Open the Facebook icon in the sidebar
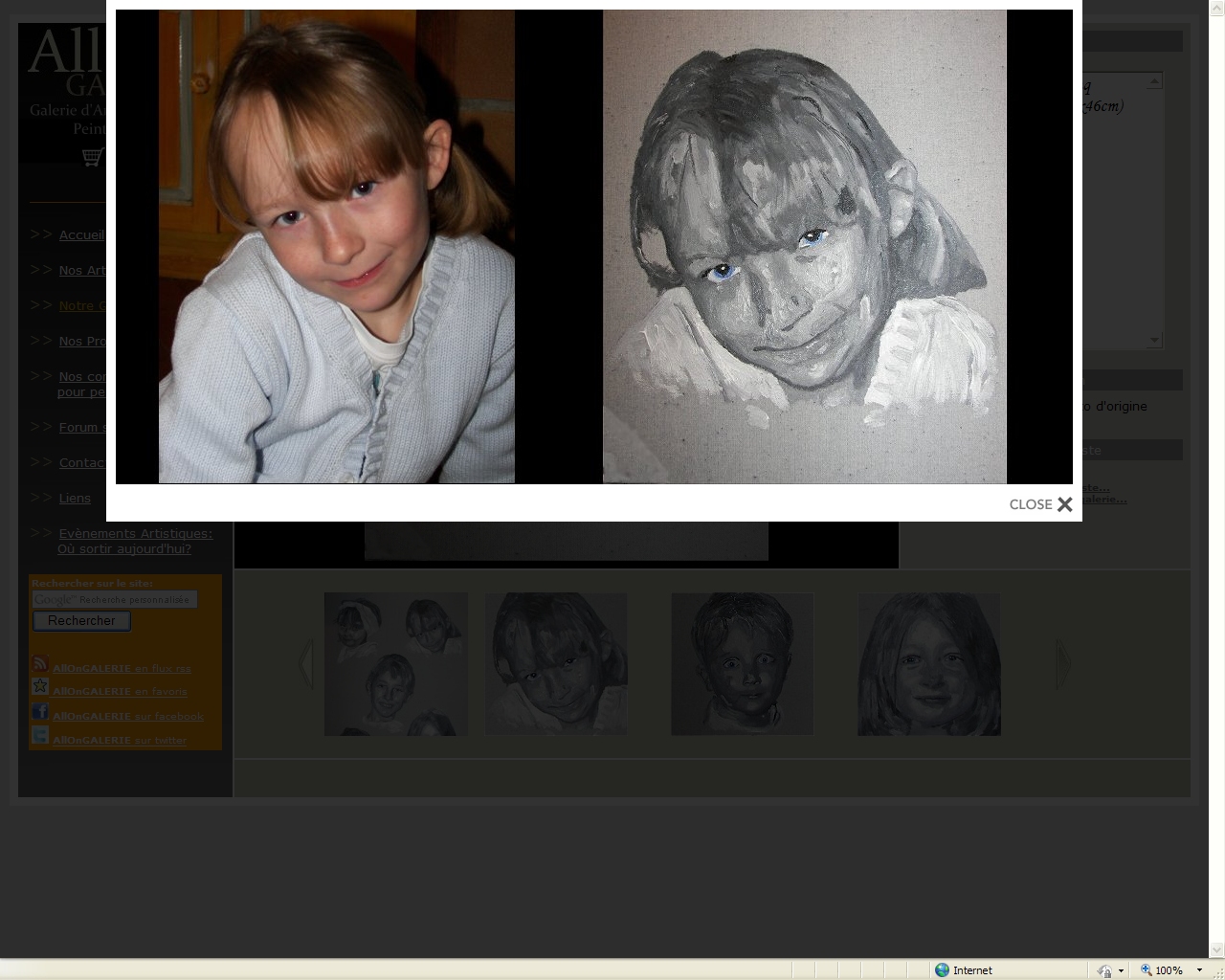Viewport: 1225px width, 980px height. click(x=40, y=712)
